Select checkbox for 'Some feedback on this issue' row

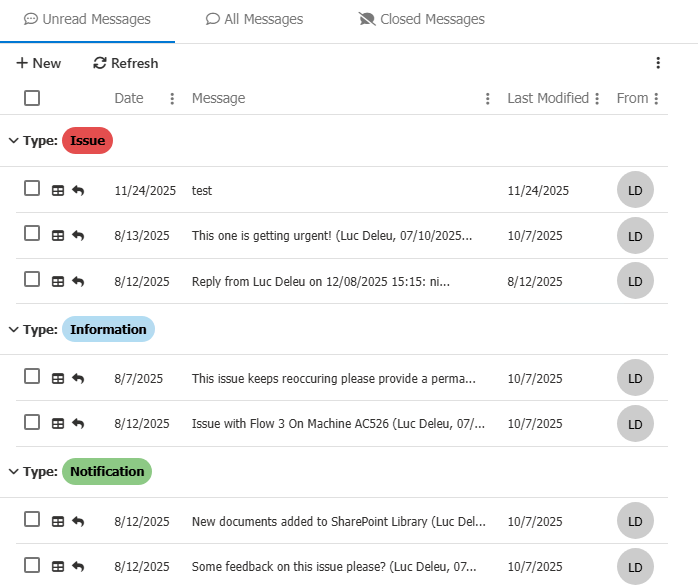pos(32,565)
